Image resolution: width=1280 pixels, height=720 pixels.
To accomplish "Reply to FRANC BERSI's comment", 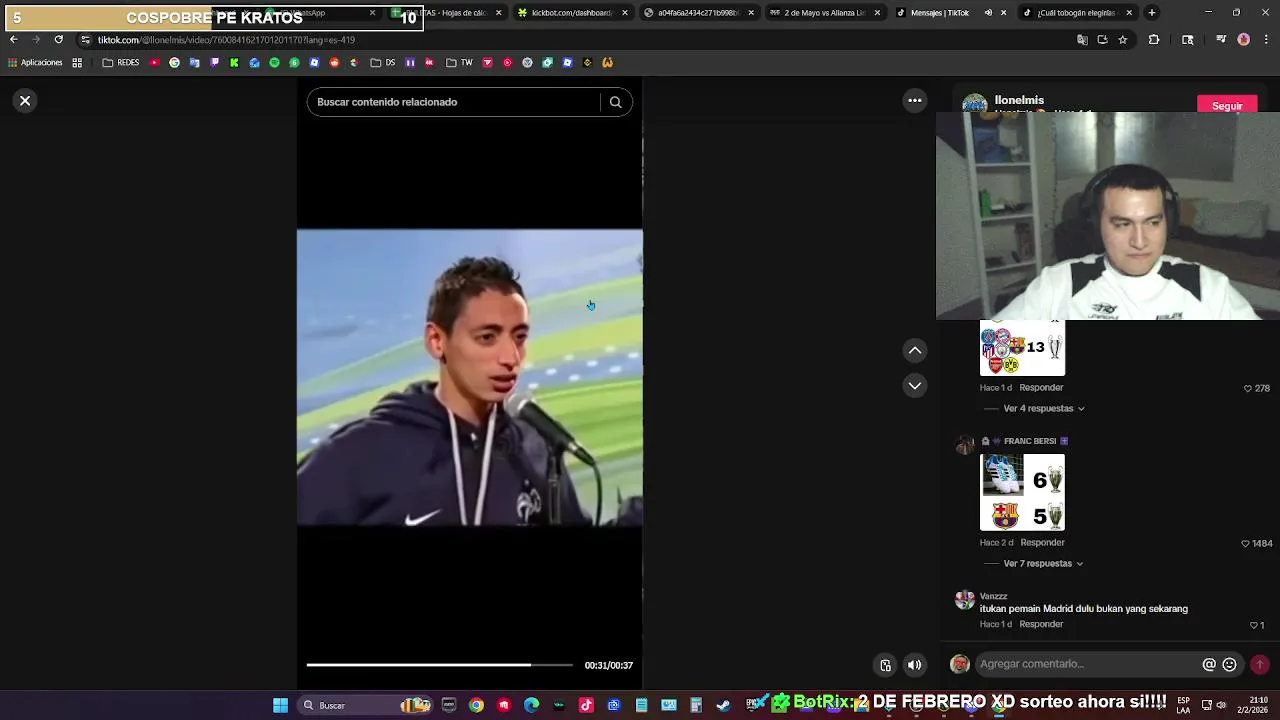I will (x=1042, y=542).
